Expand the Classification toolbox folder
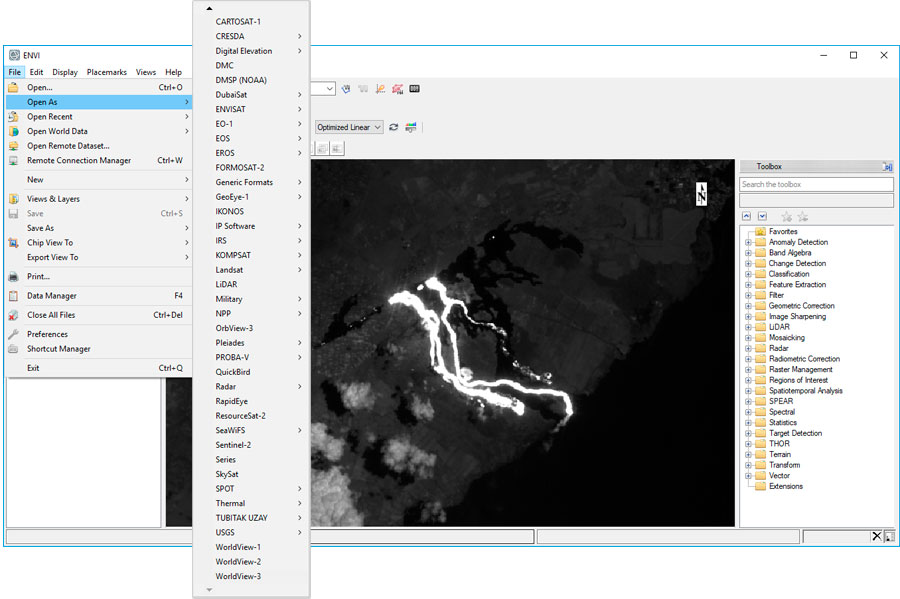 tap(748, 274)
